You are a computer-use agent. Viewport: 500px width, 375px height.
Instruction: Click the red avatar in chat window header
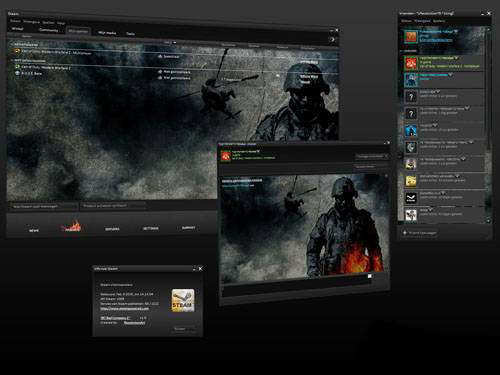click(226, 156)
